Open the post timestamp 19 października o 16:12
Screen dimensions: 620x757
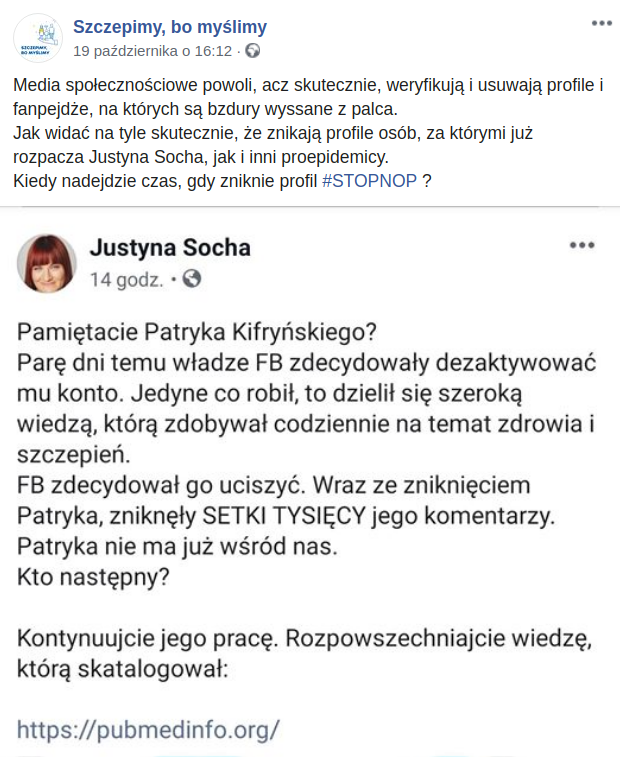coord(153,50)
